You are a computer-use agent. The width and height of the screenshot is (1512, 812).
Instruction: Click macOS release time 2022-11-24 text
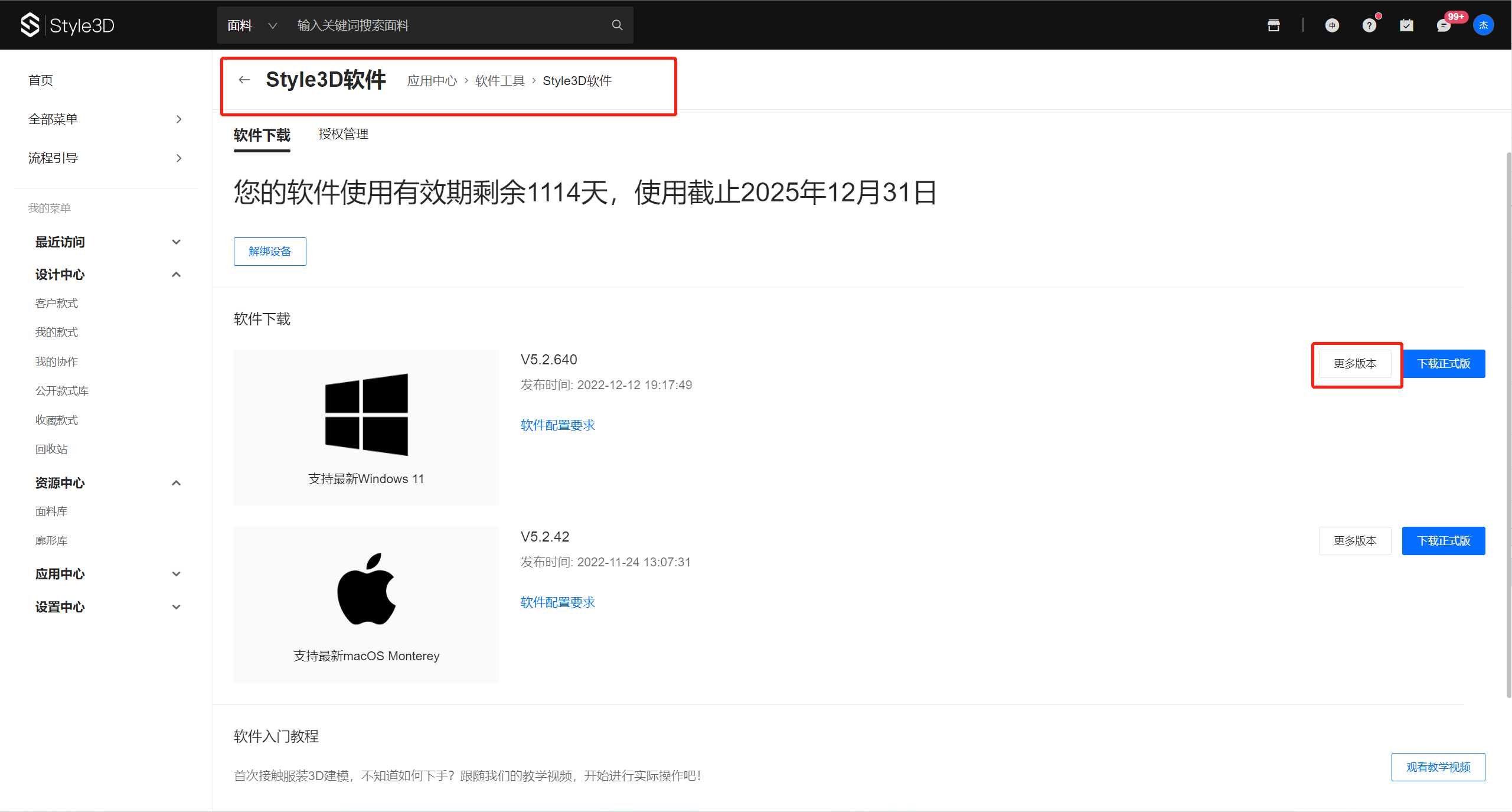point(606,562)
